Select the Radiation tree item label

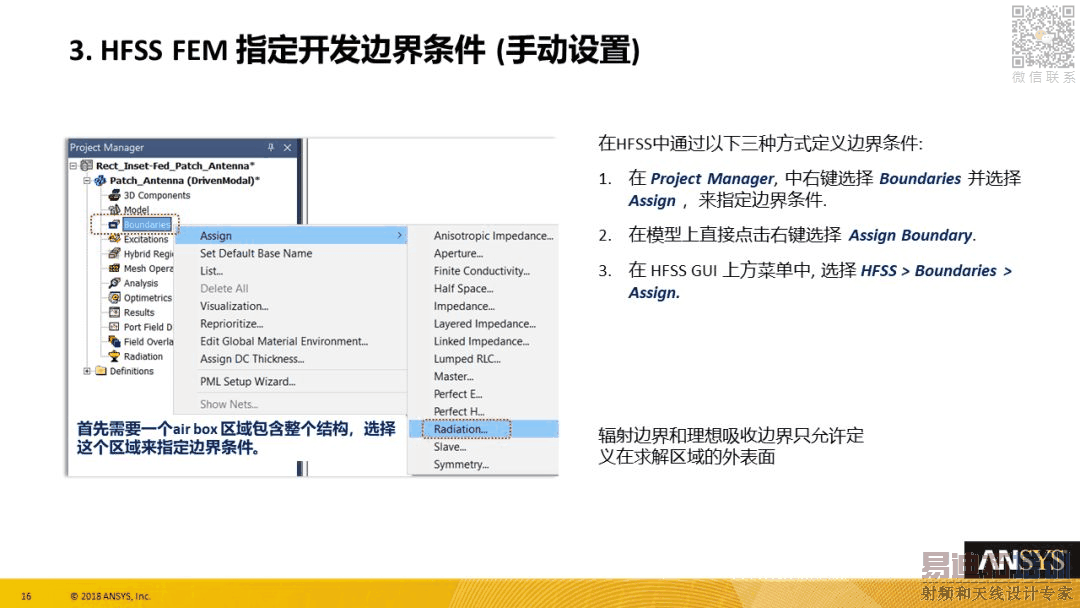(143, 357)
